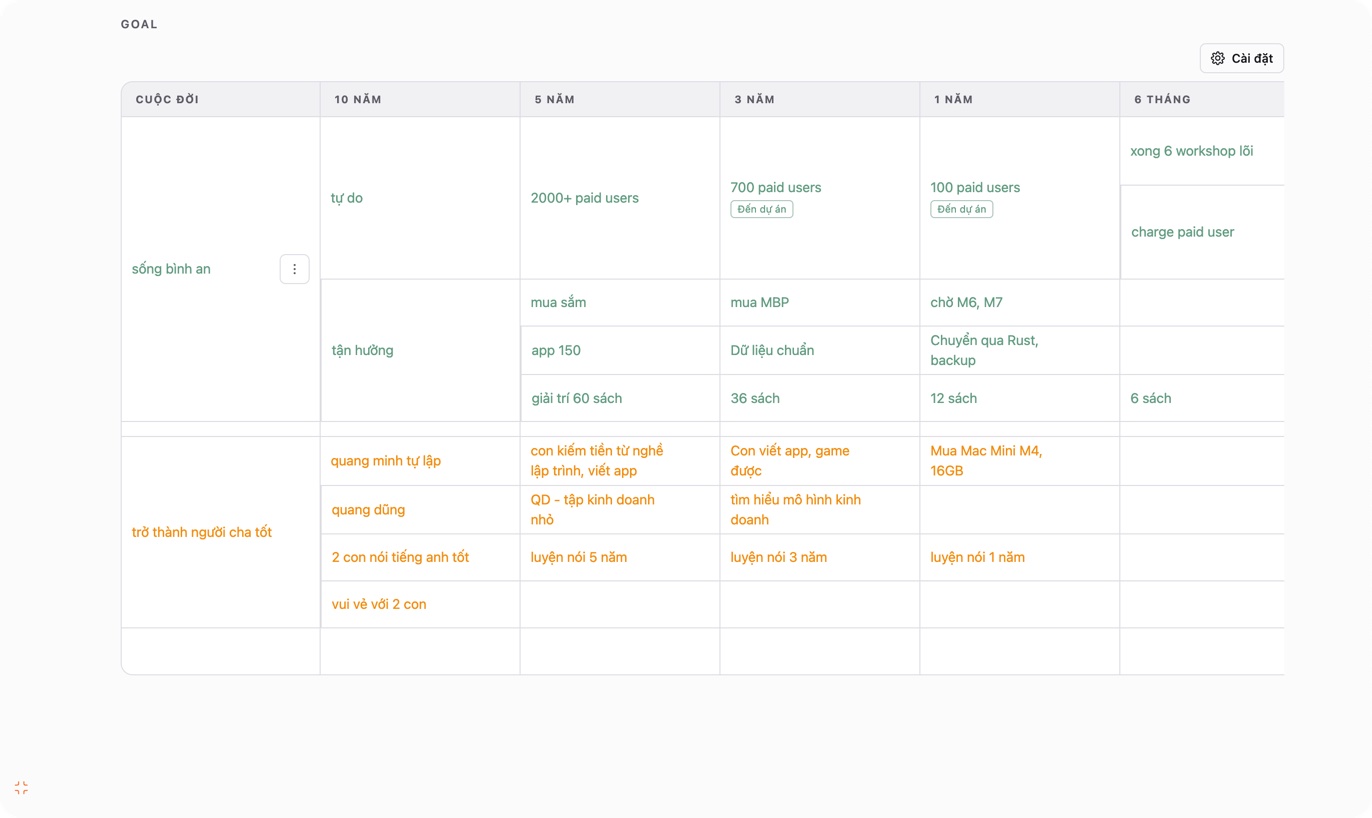1372x818 pixels.
Task: Select the 10 NĂM column header
Action: 420,99
